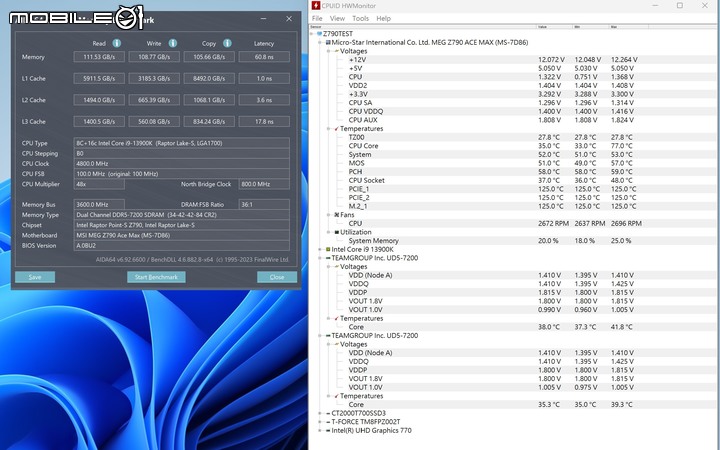
Task: Click the Save button in AIDA64 benchmark
Action: click(x=35, y=277)
